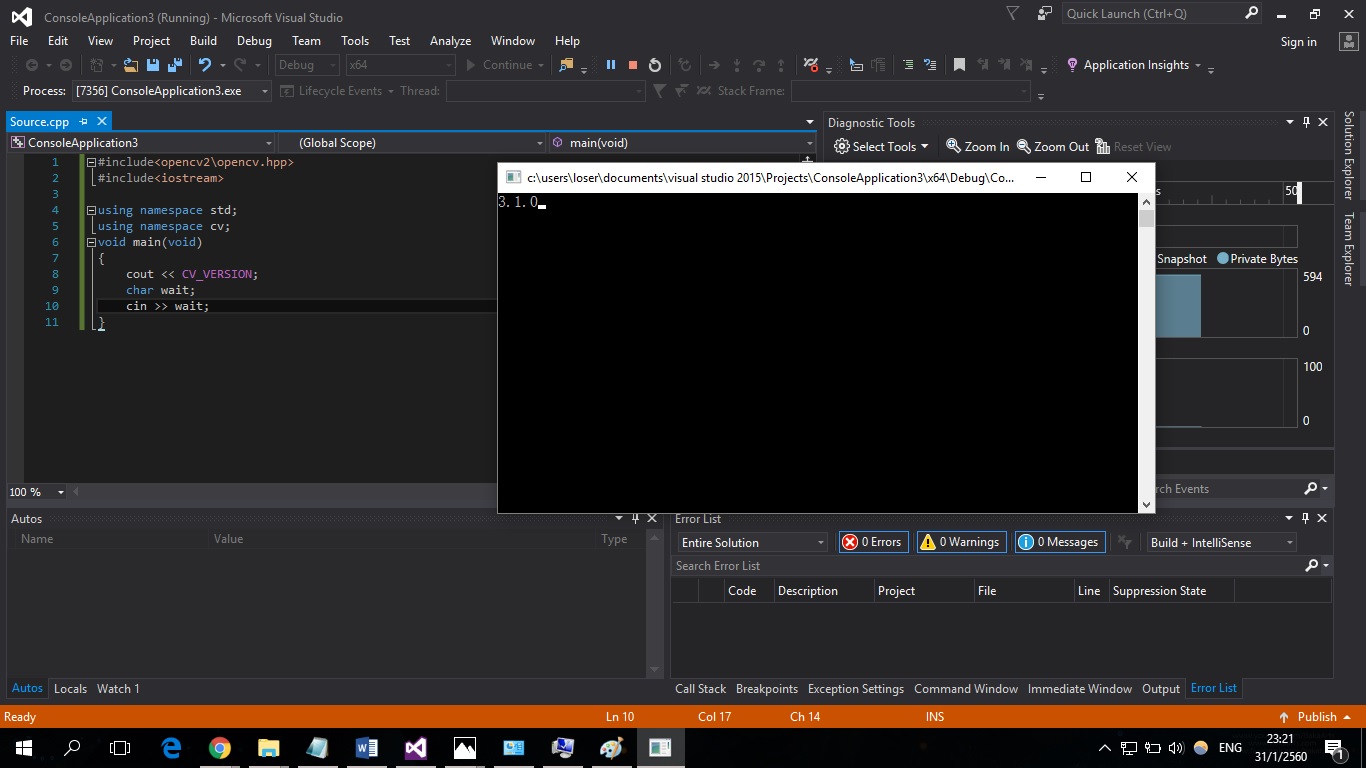Click the bookmark icon in the toolbar

959,65
